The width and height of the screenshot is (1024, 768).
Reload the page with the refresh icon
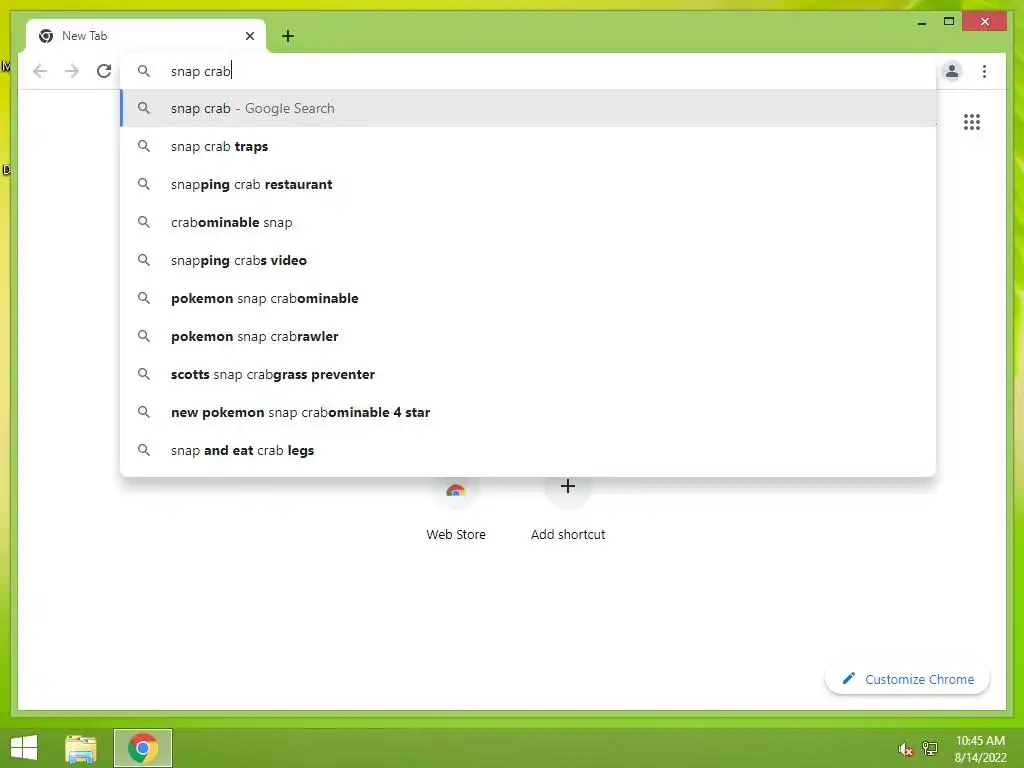point(104,71)
